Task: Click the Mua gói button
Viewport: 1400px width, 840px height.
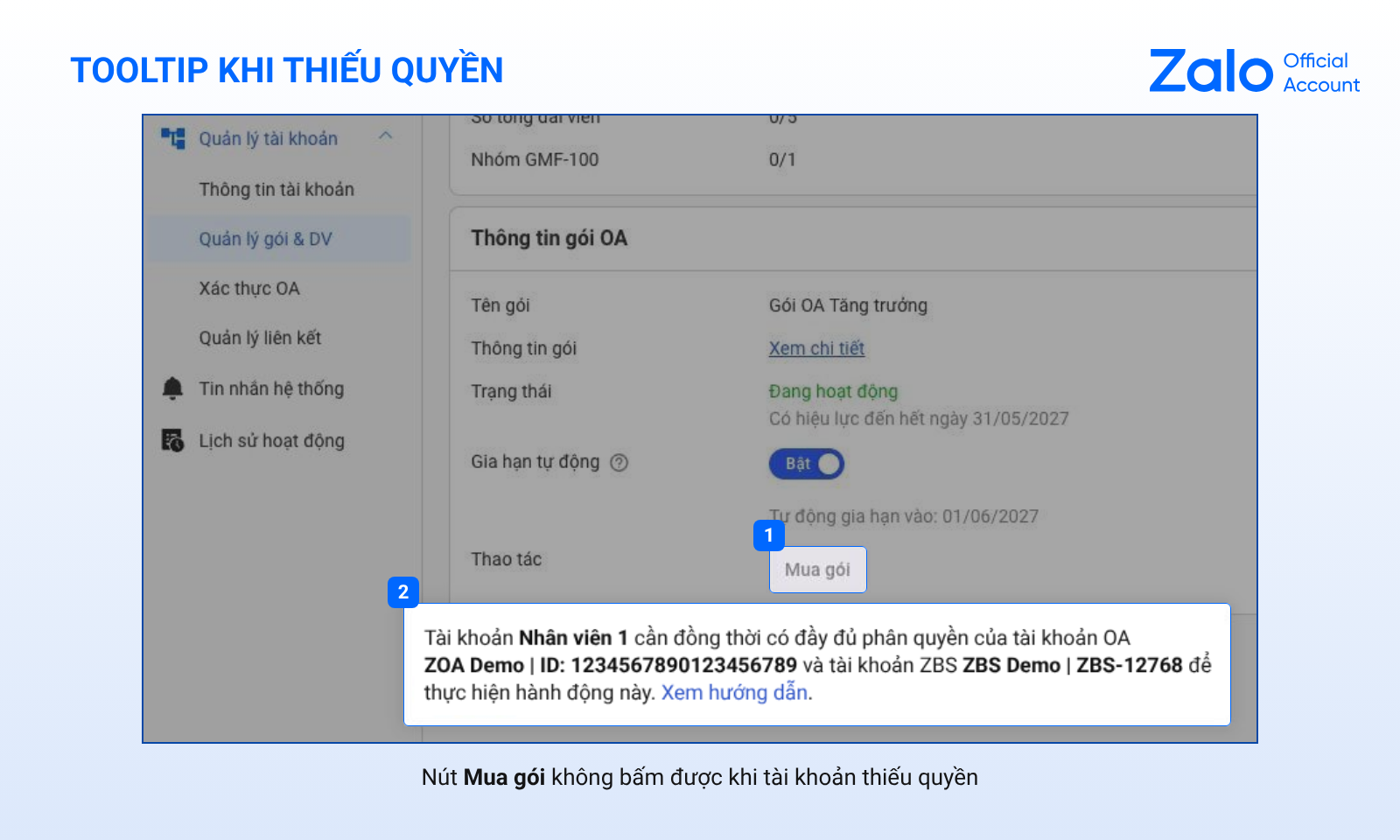Action: pyautogui.click(x=818, y=570)
